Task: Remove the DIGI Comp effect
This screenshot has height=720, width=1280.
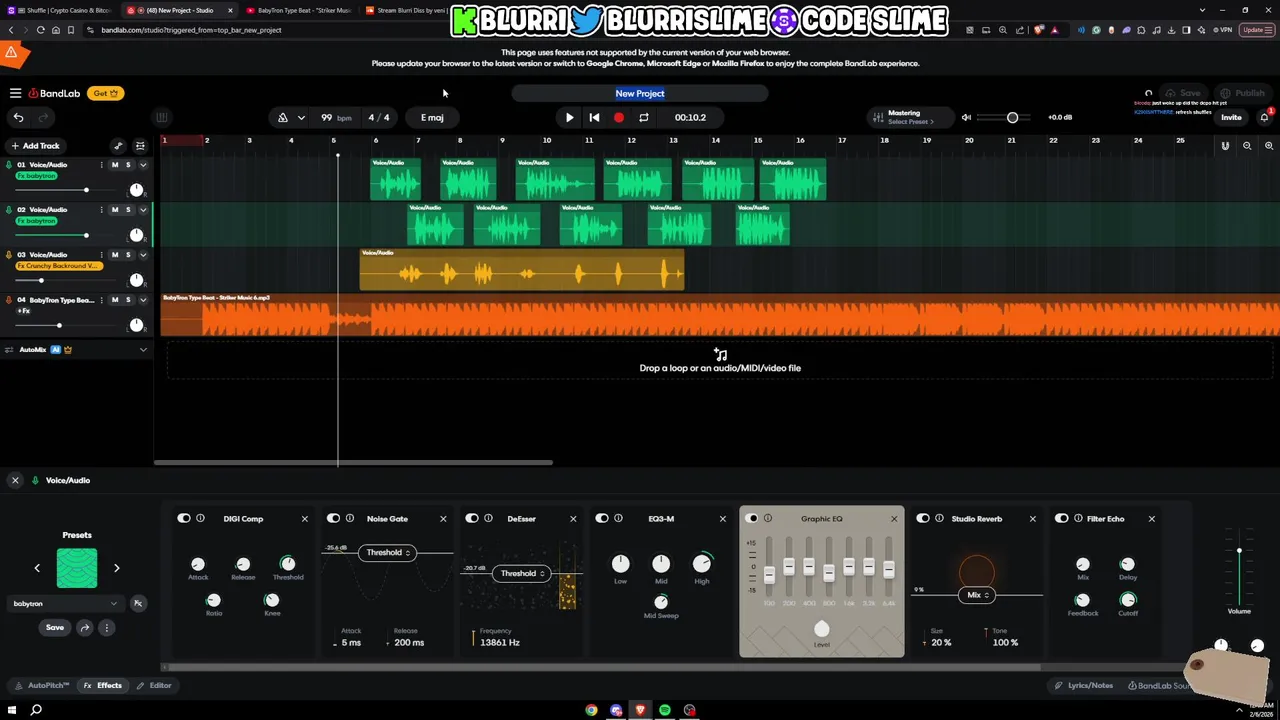Action: pos(305,519)
